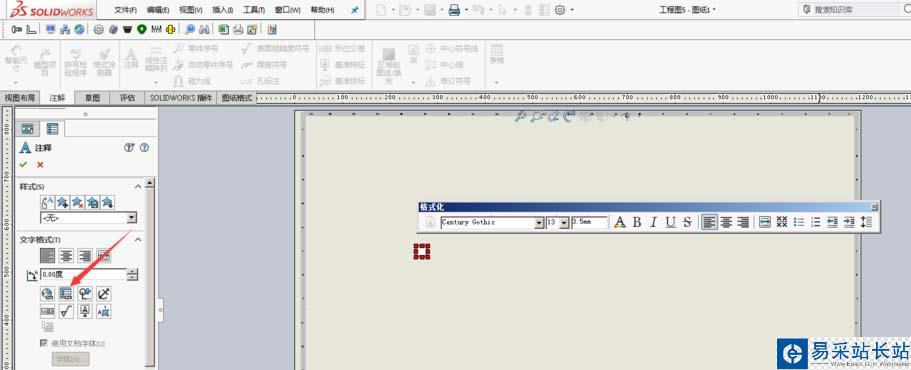
Task: Apply numbered list in the formatting toolbar
Action: pyautogui.click(x=816, y=222)
